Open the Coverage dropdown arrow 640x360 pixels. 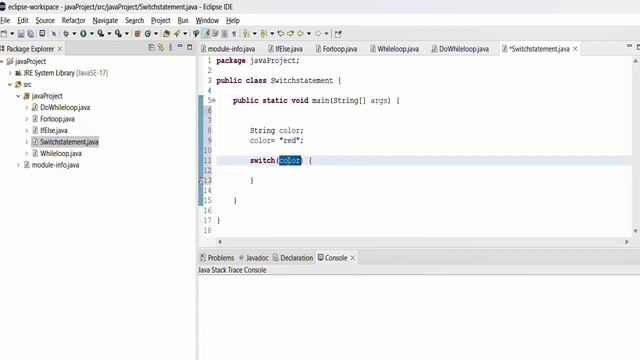109,34
